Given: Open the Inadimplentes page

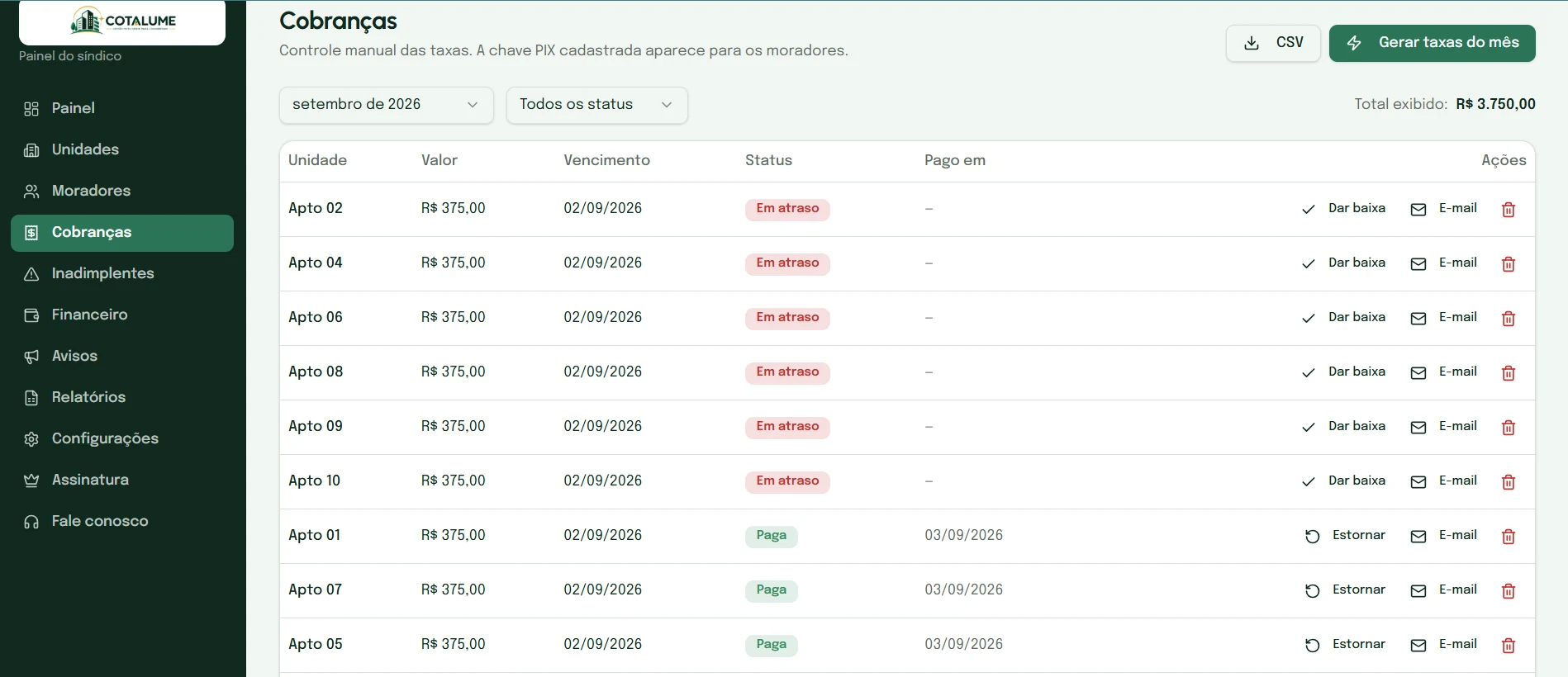Looking at the screenshot, I should click(122, 273).
